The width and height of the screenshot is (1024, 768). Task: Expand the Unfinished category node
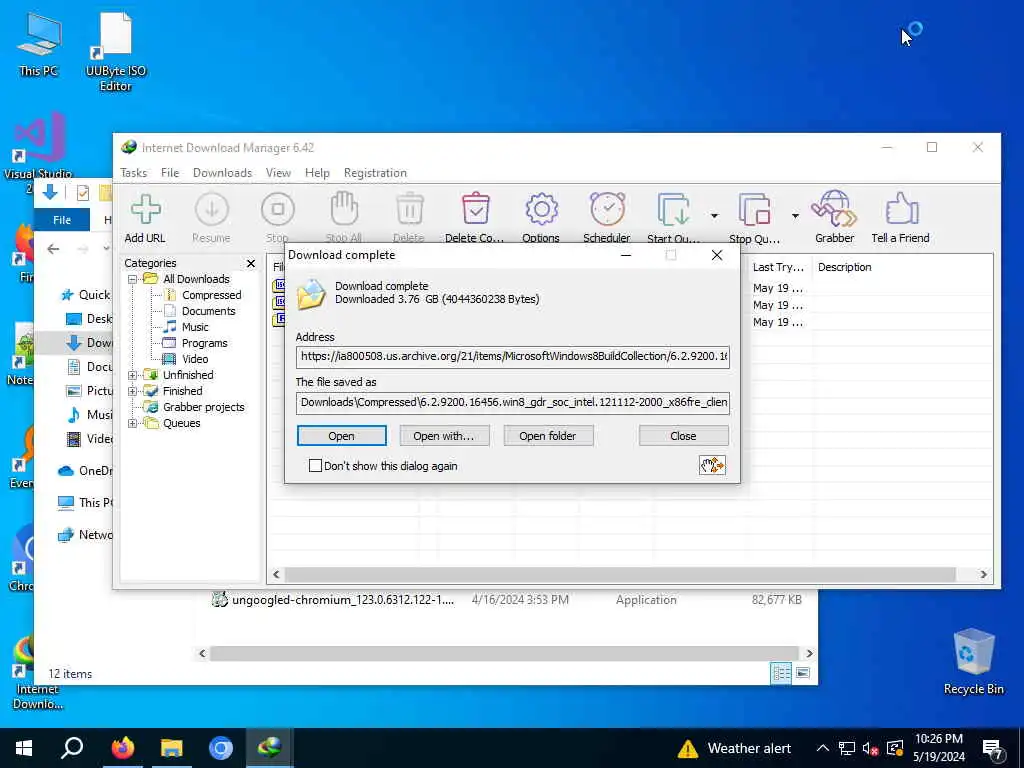(x=133, y=375)
